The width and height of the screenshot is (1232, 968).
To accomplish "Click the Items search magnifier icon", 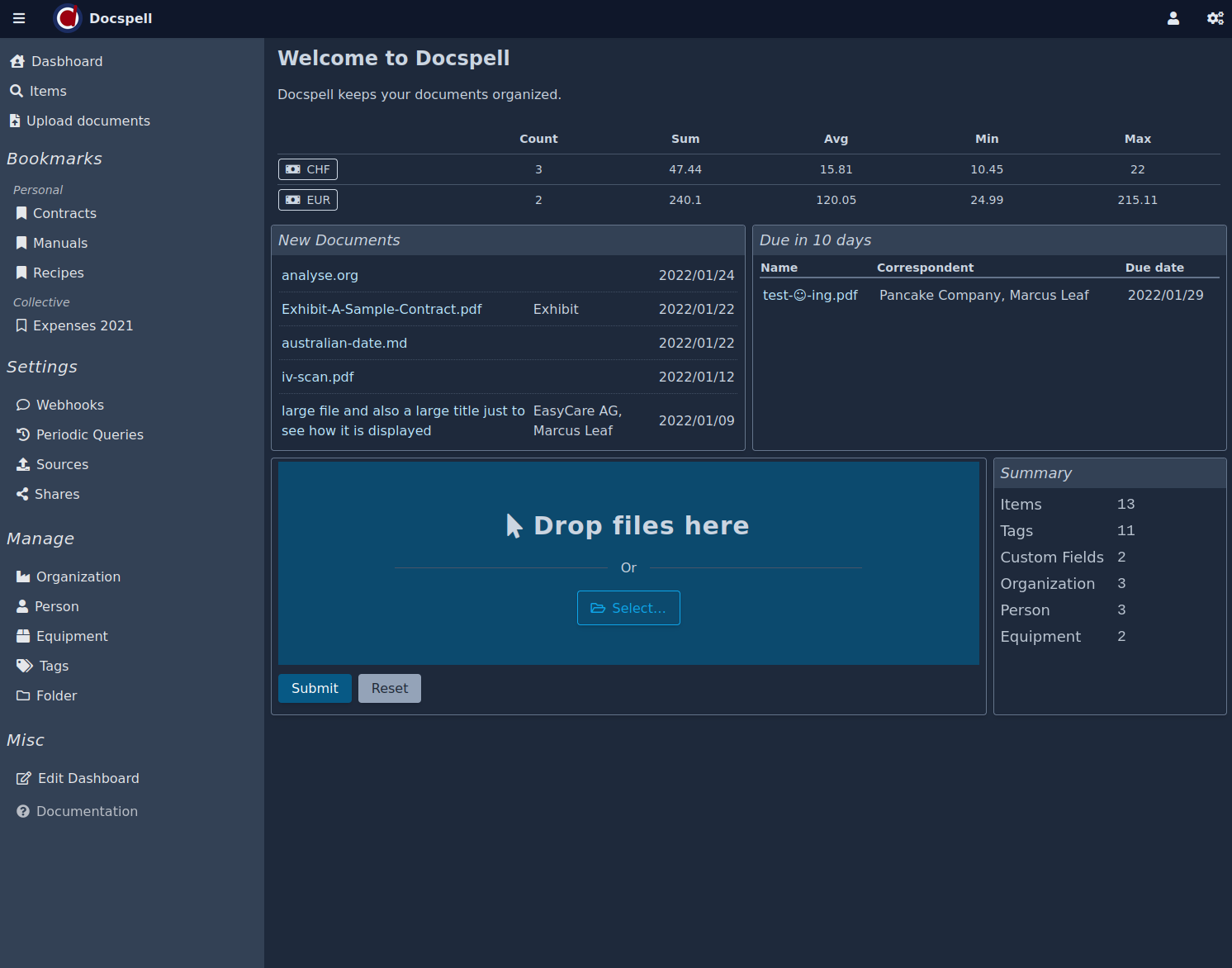I will pyautogui.click(x=17, y=91).
